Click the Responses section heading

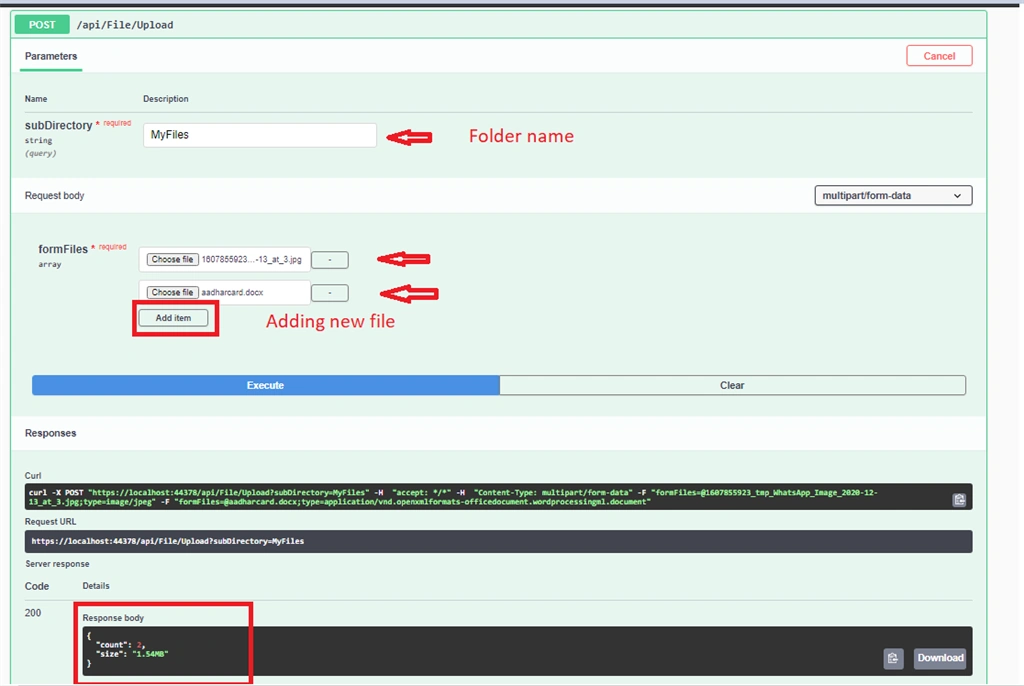(x=50, y=433)
